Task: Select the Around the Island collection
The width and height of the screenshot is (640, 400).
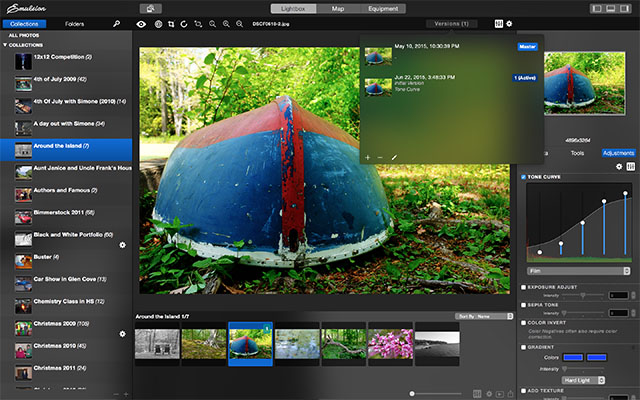Action: pyautogui.click(x=66, y=150)
